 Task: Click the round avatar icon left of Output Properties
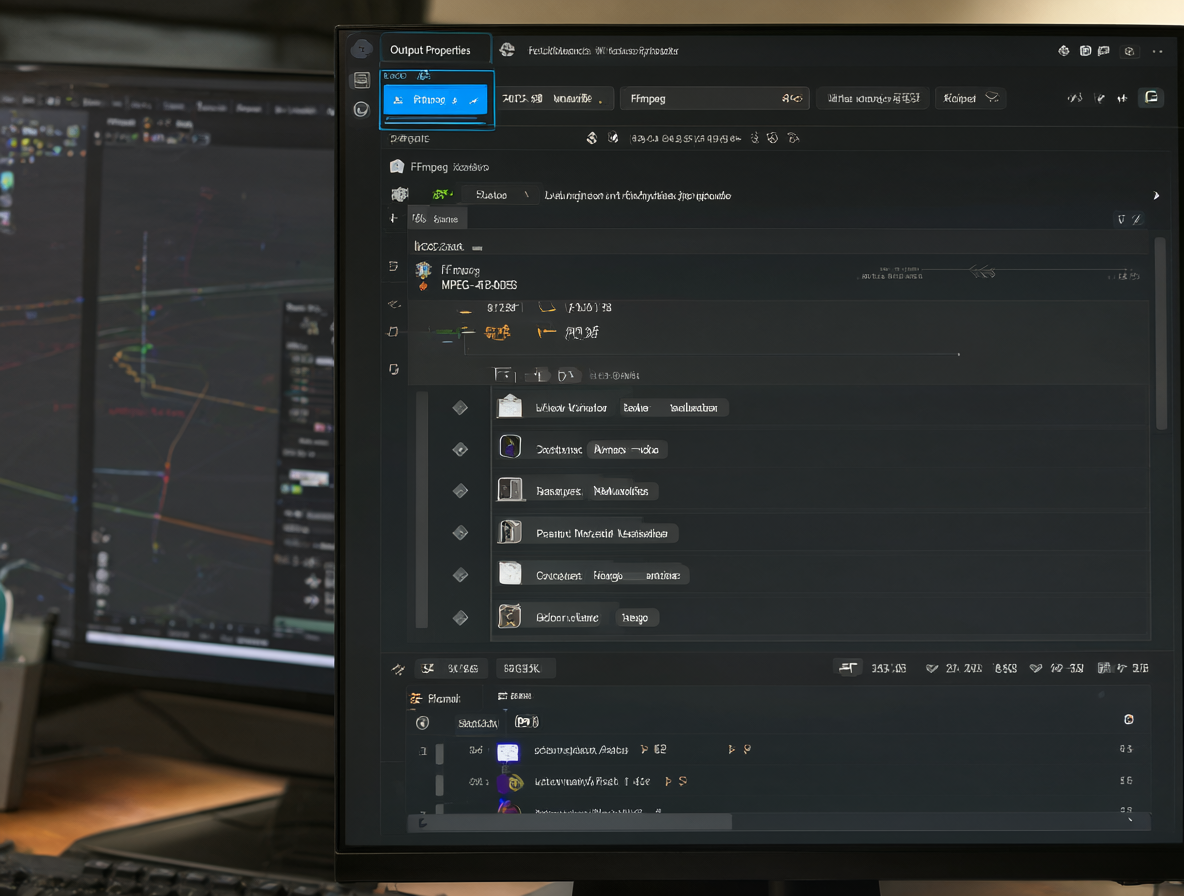click(362, 48)
